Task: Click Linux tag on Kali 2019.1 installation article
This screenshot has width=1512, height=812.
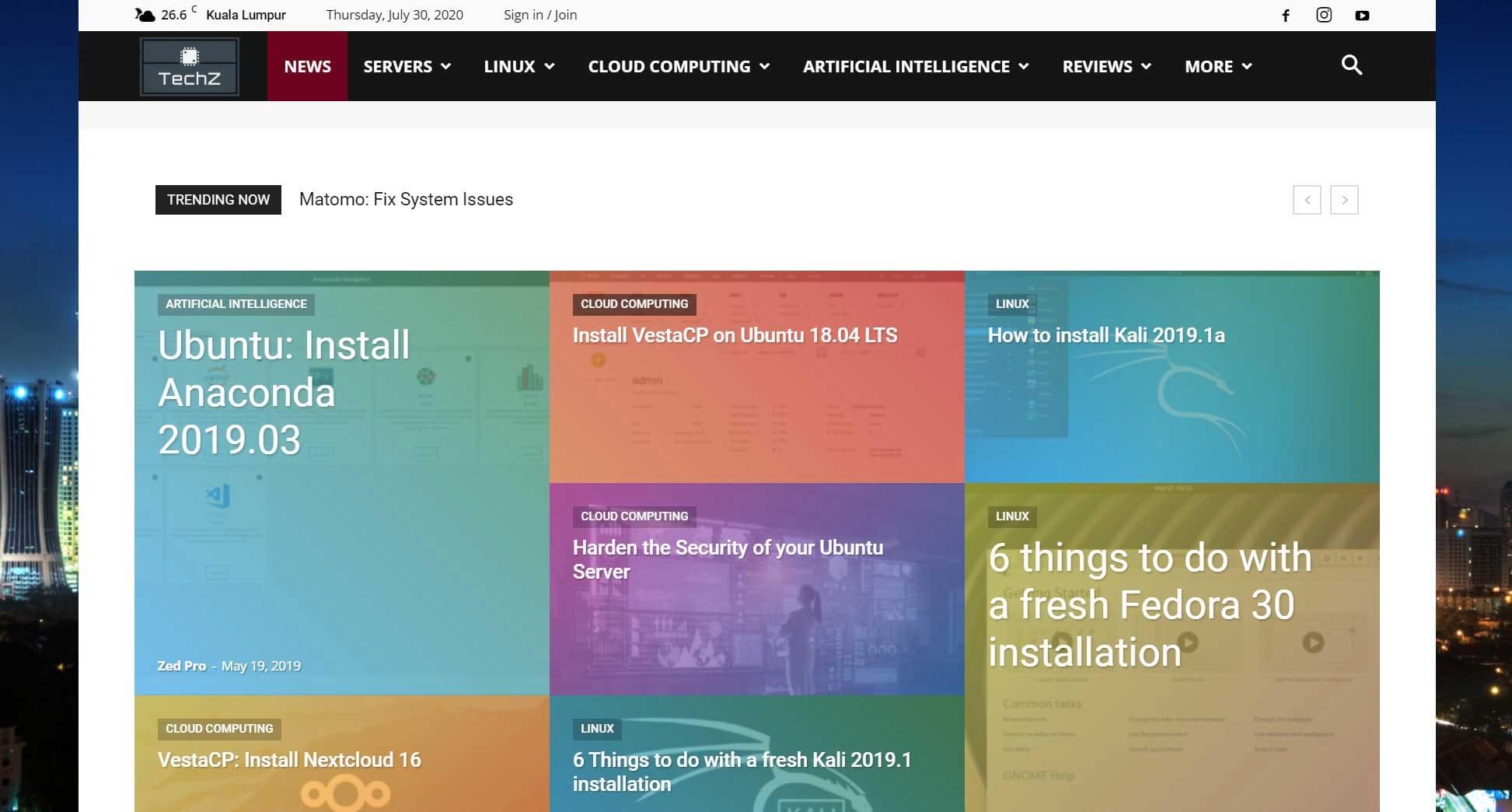Action: pos(597,729)
